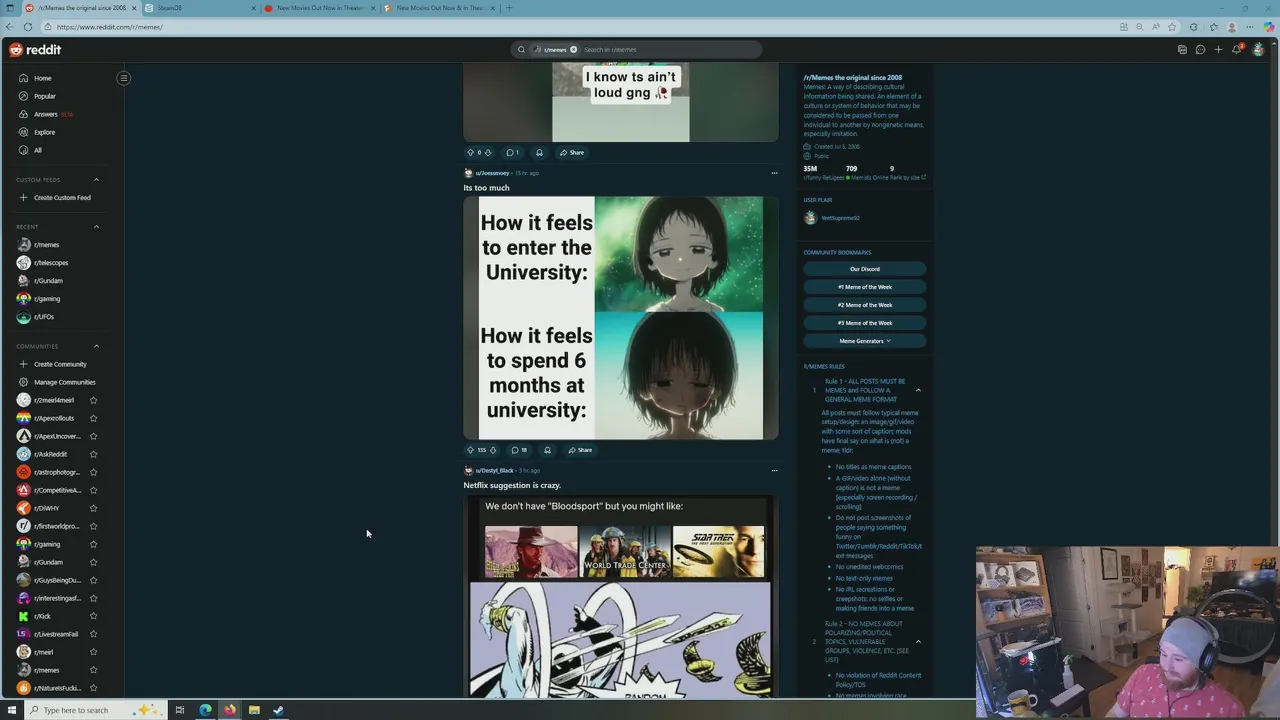Favorite r/gaming community with its star

(x=93, y=544)
